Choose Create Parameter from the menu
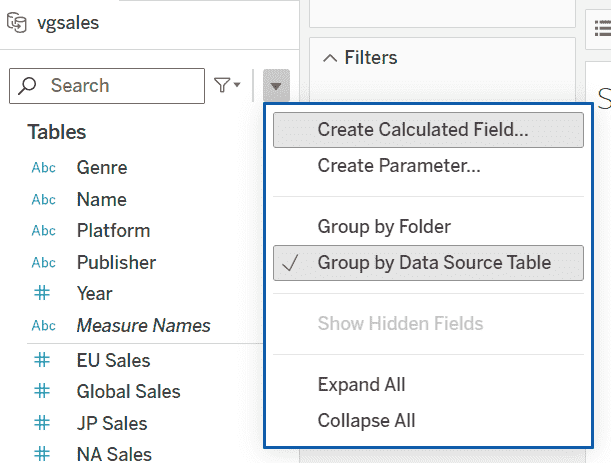Viewport: 611px width, 463px height. point(399,166)
